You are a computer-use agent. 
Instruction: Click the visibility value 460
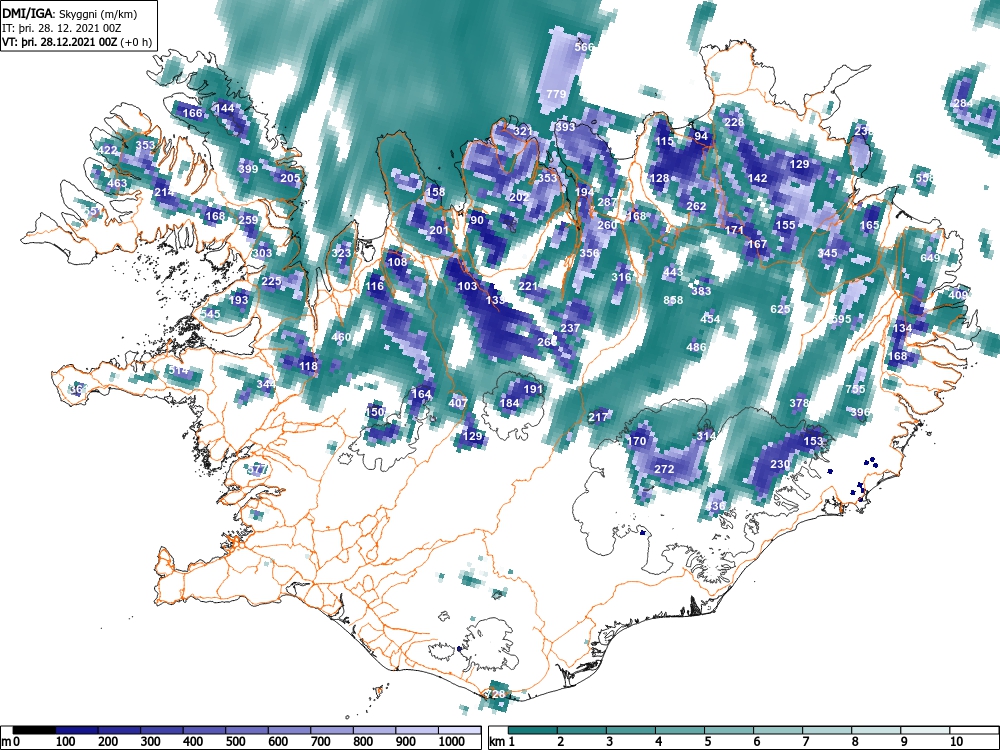pos(341,337)
